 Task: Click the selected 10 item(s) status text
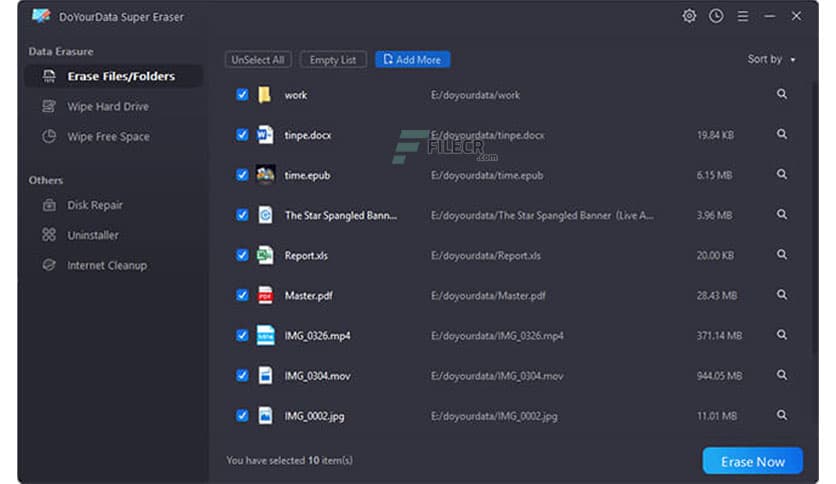coord(290,460)
